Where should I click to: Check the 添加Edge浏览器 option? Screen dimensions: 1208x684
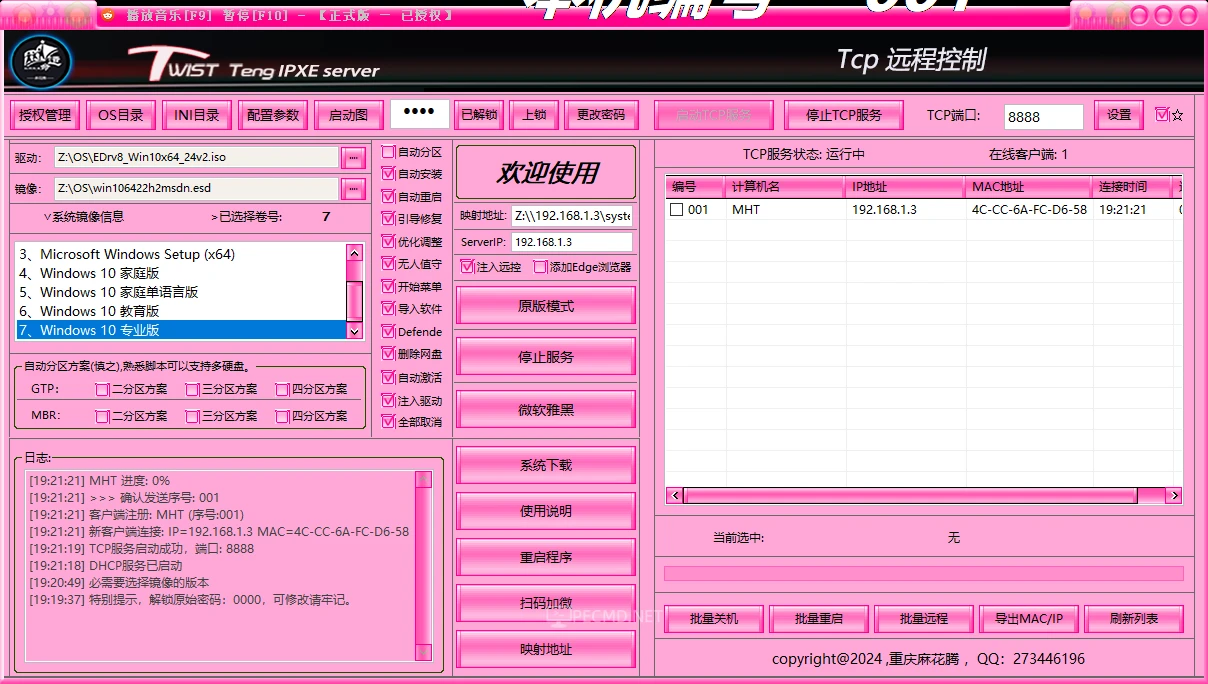[x=542, y=267]
